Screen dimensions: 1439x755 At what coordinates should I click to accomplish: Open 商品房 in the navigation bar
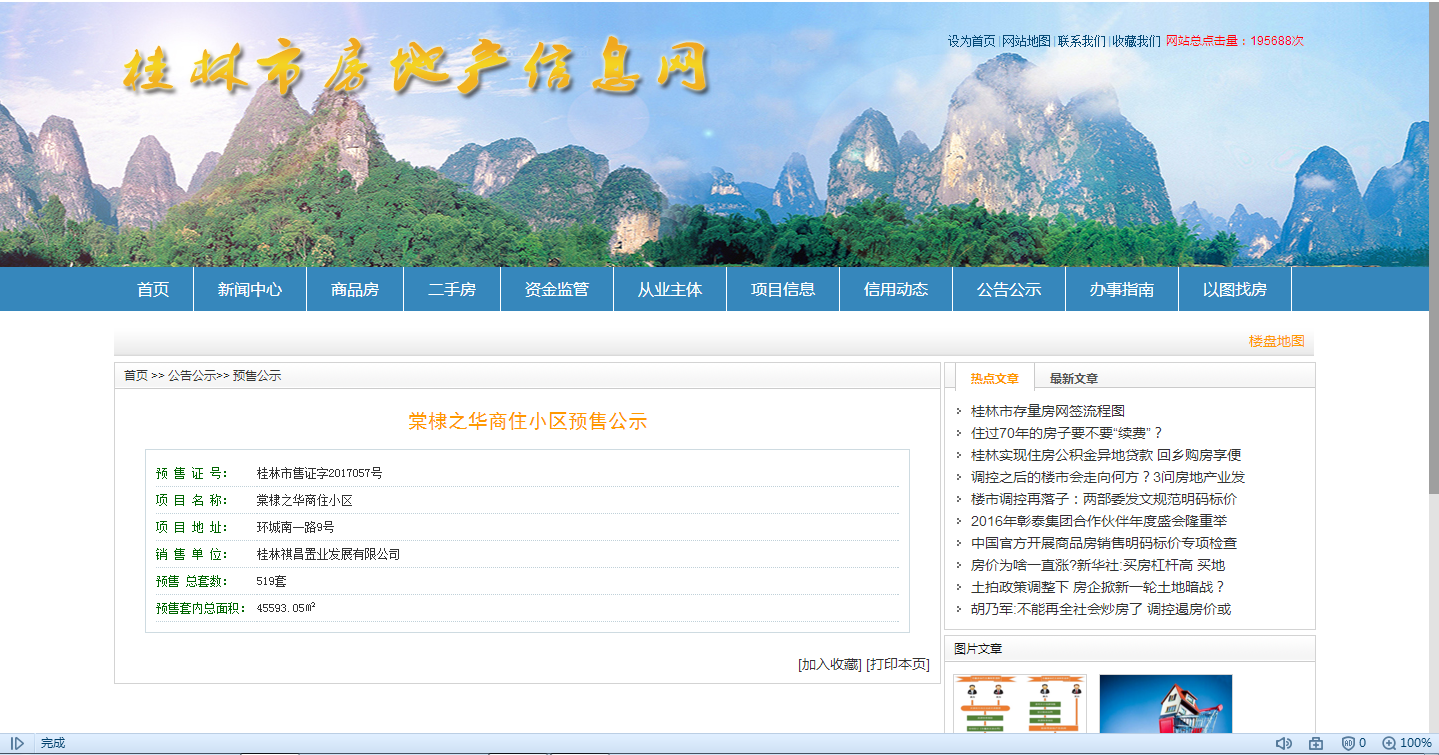pos(355,290)
